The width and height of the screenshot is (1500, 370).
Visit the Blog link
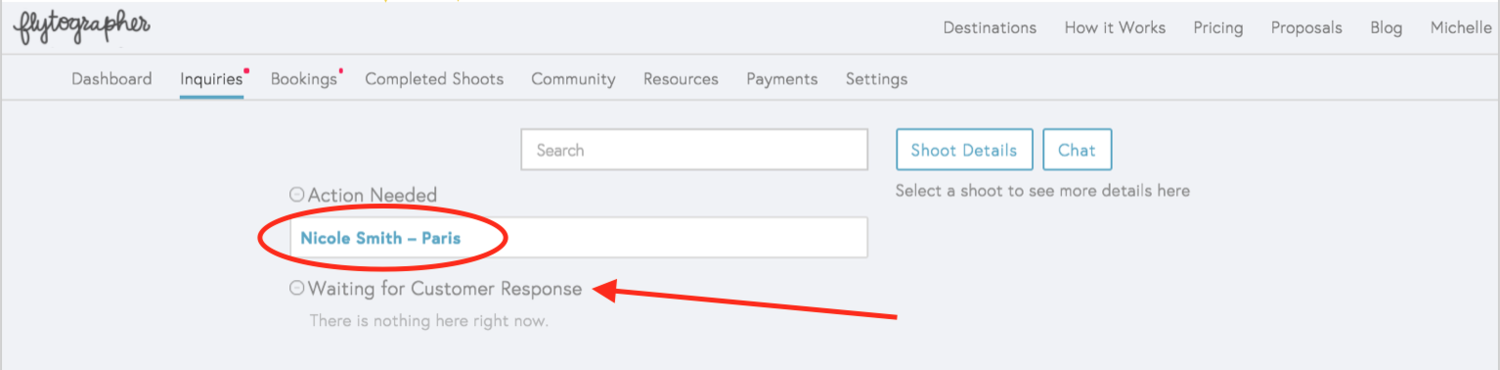(x=1386, y=28)
